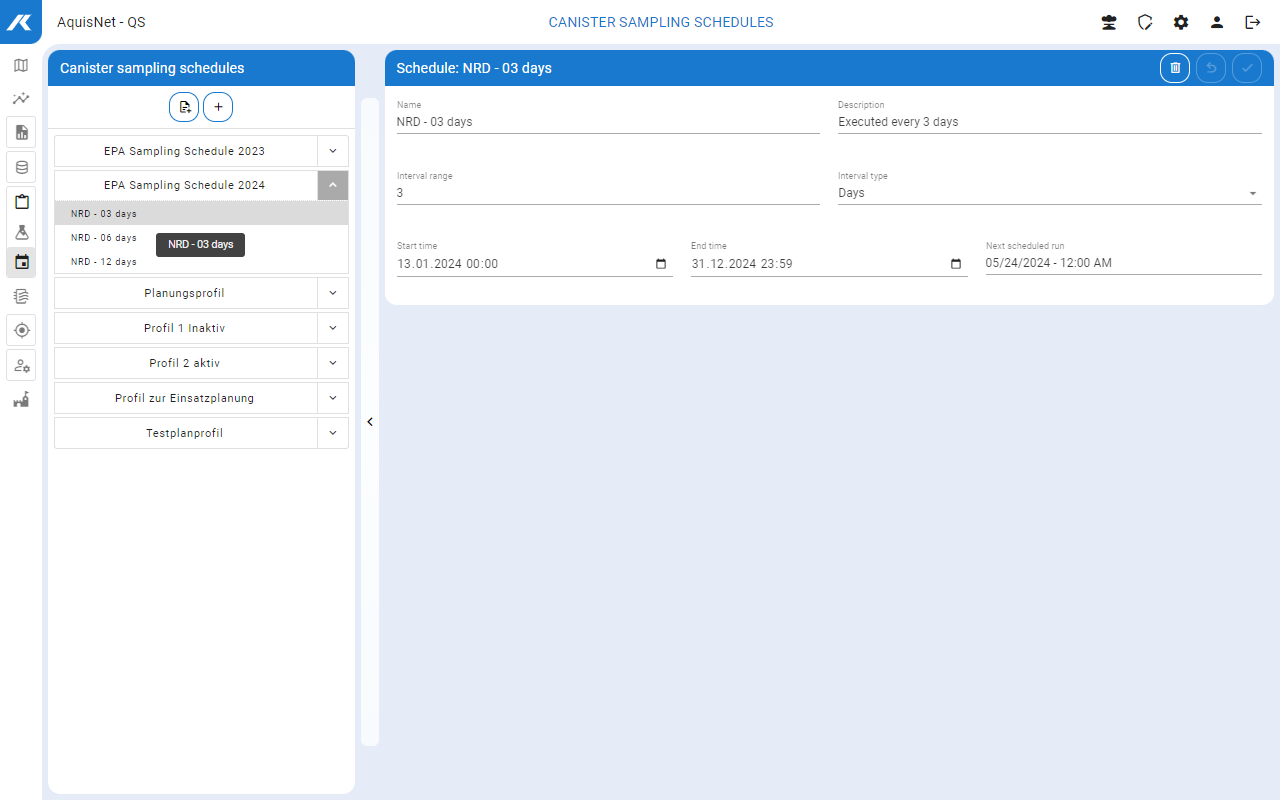Open the map view in sidebar
This screenshot has width=1280, height=800.
point(21,66)
